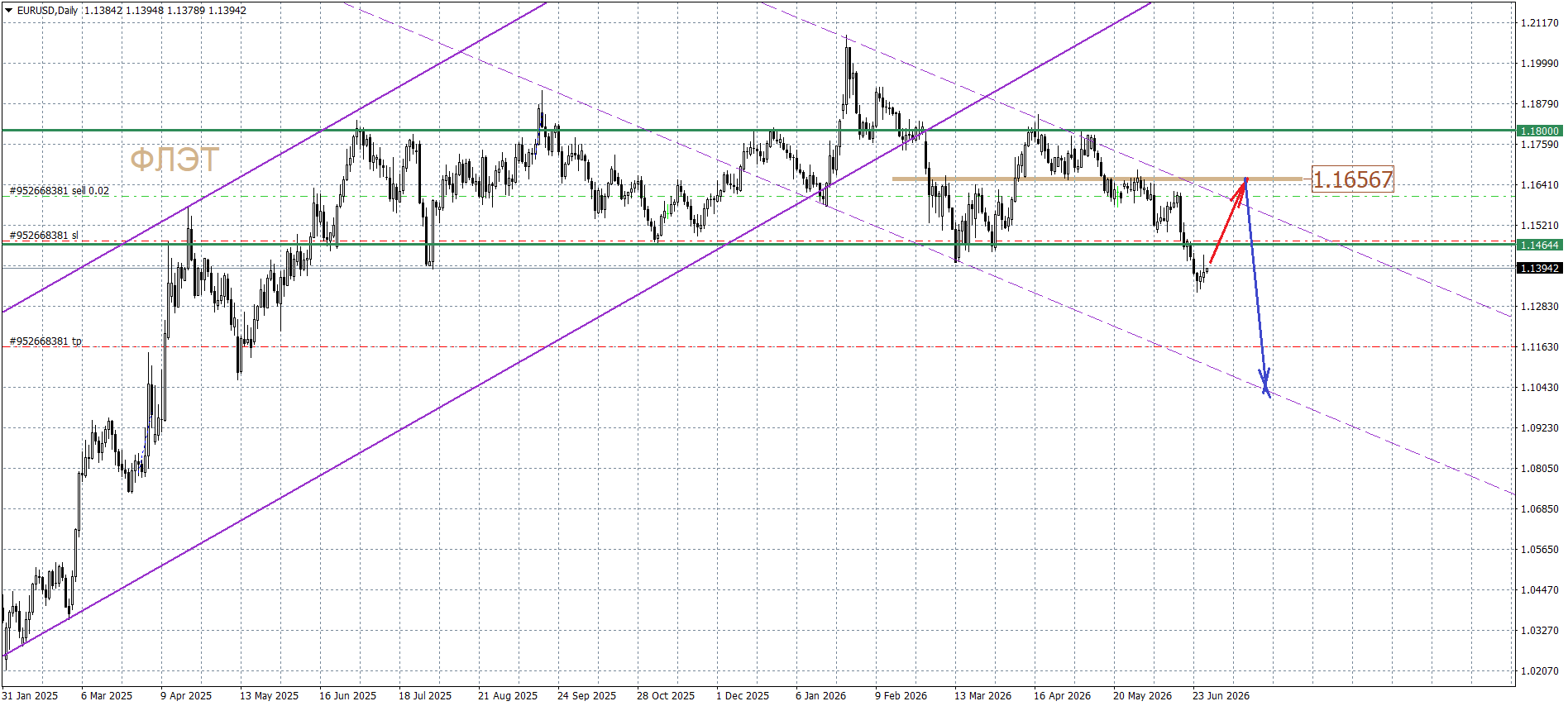Screen dimensions: 1568x706
Task: Click the 1.19990 price scale value
Action: click(1540, 64)
